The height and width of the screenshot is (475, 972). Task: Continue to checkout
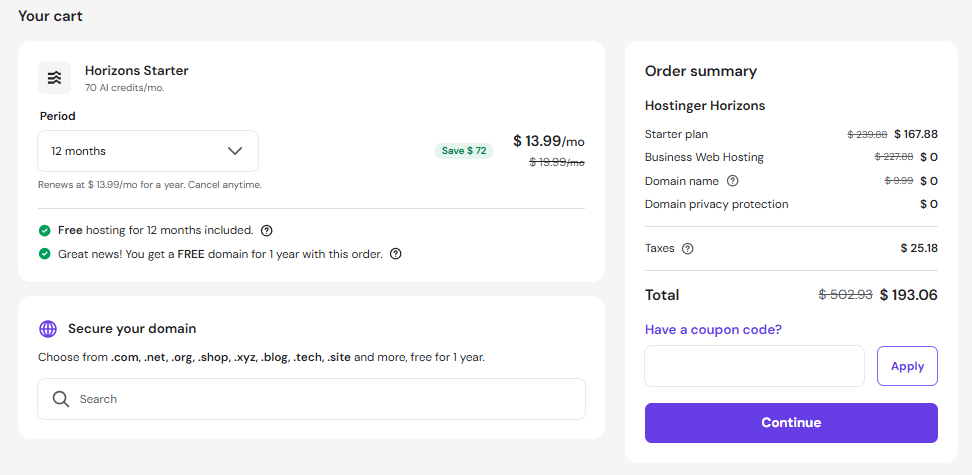pos(791,423)
